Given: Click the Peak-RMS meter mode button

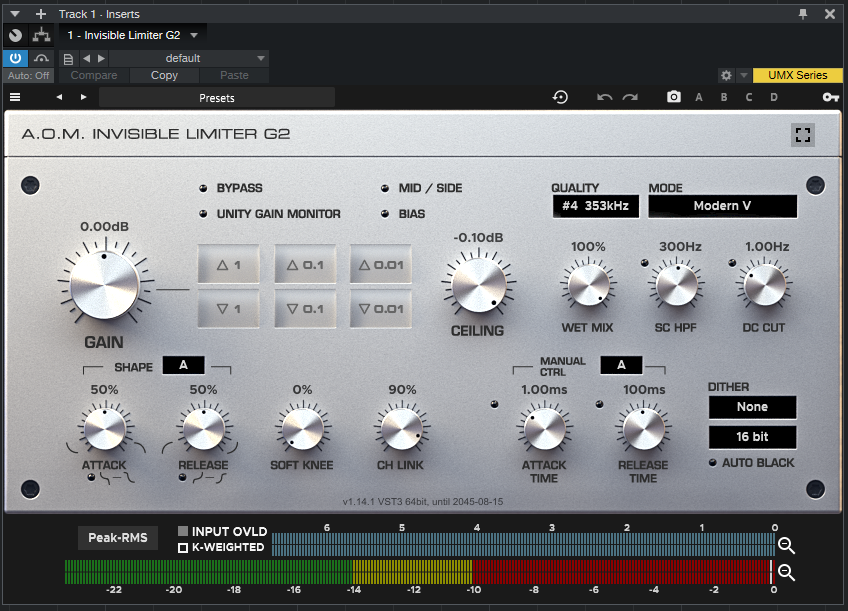Looking at the screenshot, I should (x=118, y=538).
